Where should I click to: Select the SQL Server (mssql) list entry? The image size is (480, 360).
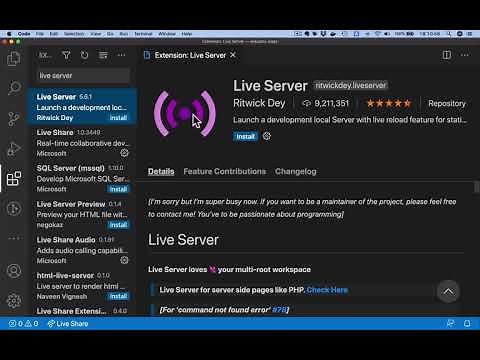(82, 178)
